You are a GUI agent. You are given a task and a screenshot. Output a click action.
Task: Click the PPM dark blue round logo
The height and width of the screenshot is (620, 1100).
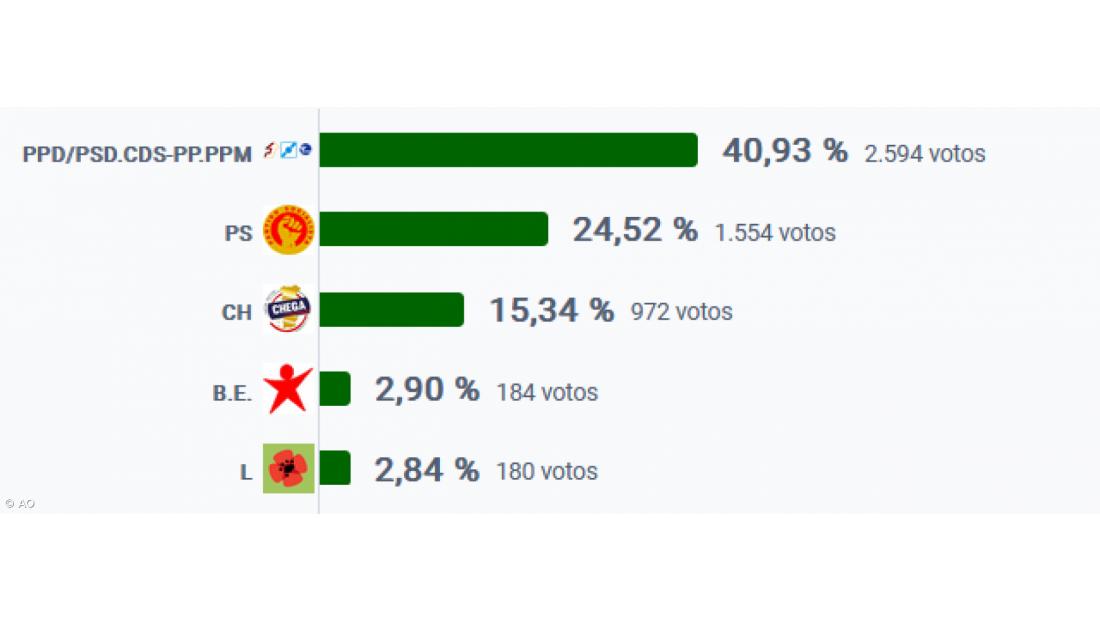click(305, 151)
